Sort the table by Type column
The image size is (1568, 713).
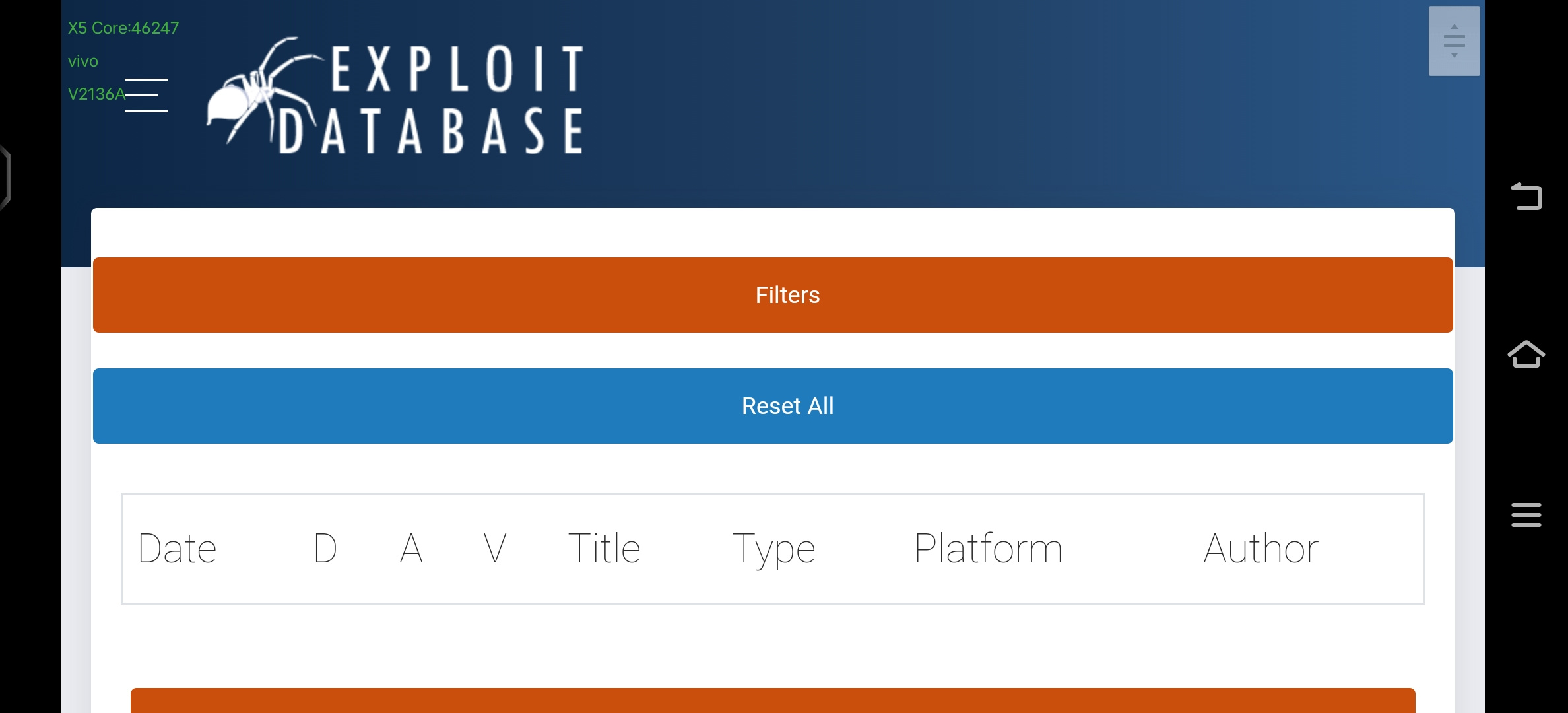(774, 550)
